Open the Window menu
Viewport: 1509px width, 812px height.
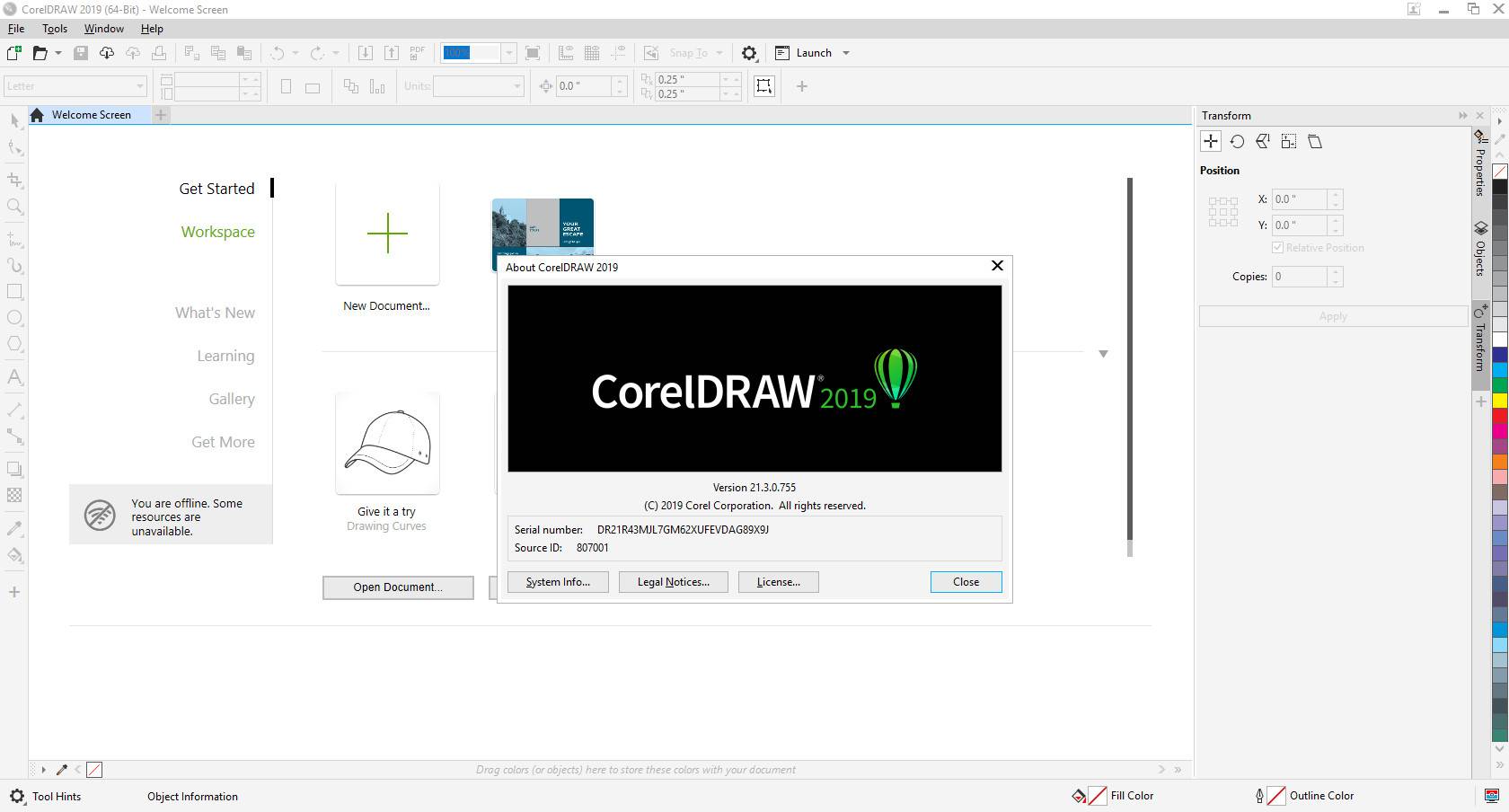click(x=104, y=28)
